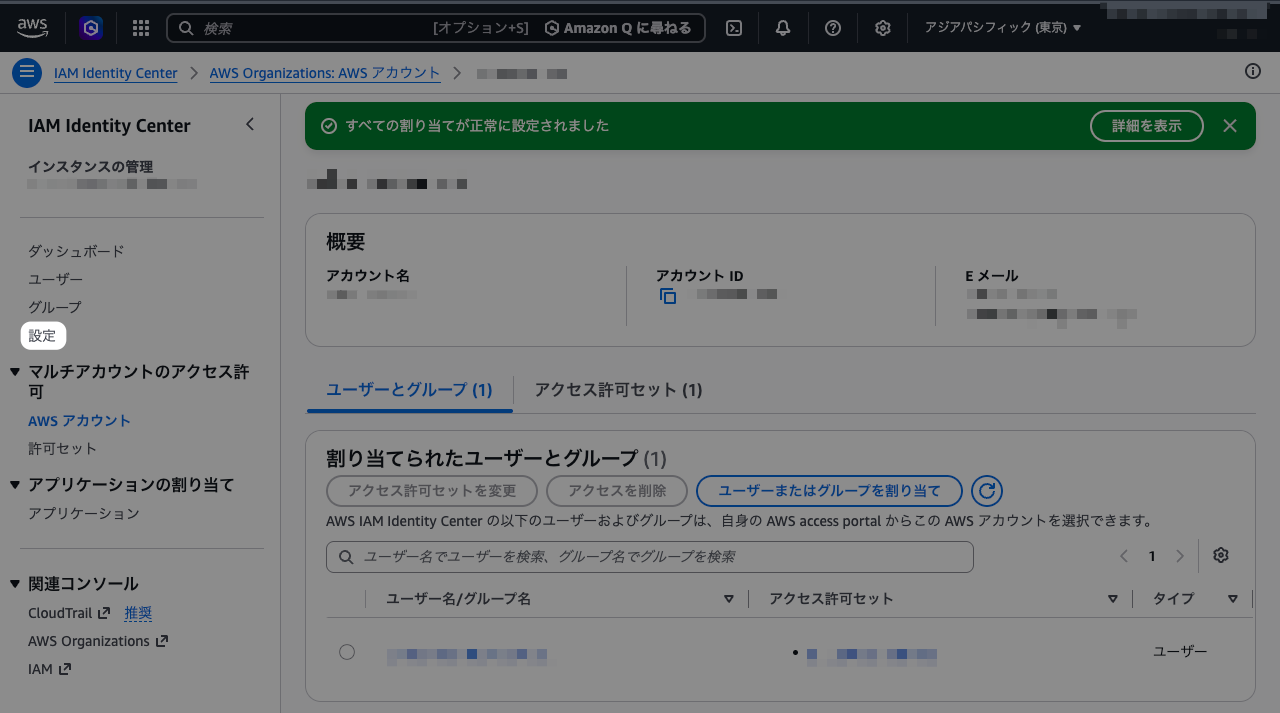Select the user row radio button
The image size is (1280, 713).
[347, 652]
